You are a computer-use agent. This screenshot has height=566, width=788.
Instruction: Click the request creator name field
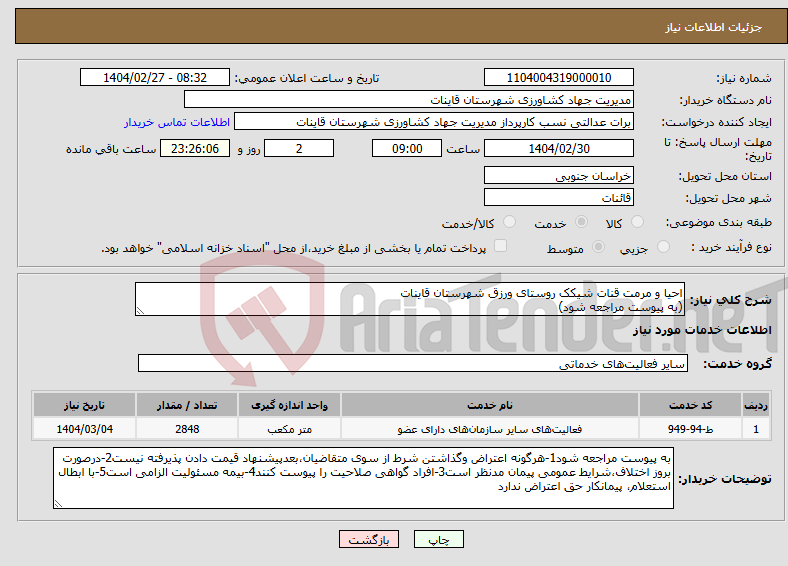pos(434,122)
